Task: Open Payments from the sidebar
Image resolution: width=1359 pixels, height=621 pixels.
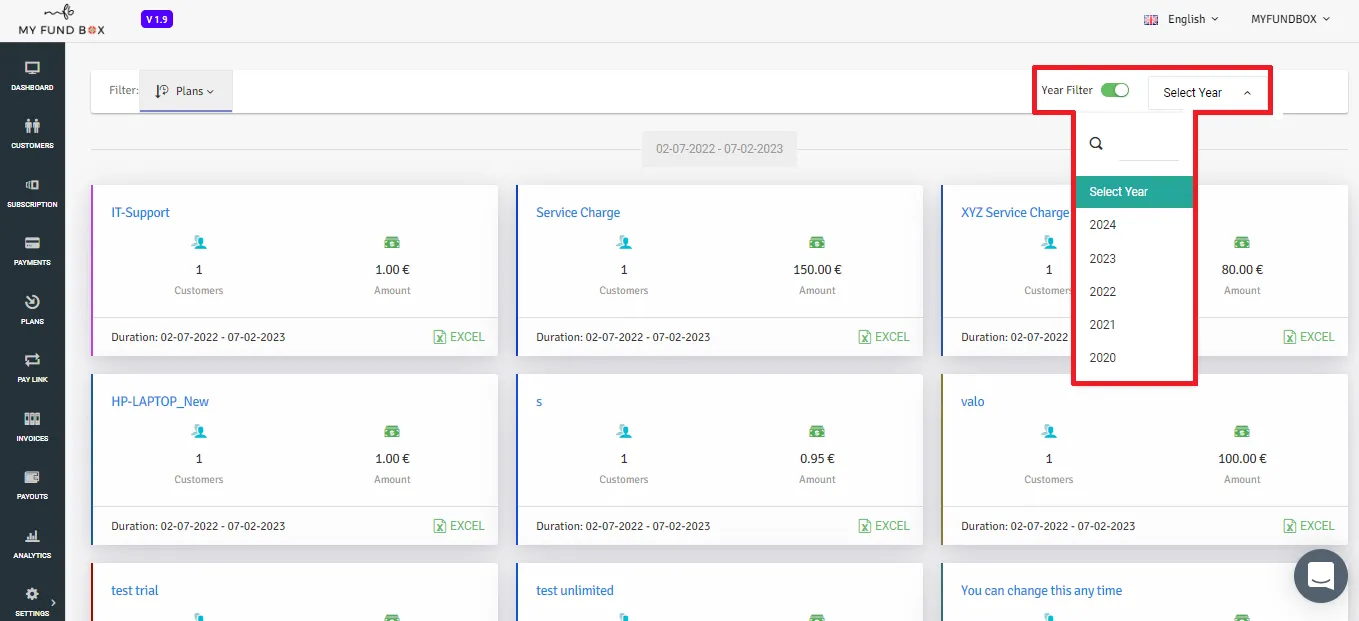Action: click(32, 250)
